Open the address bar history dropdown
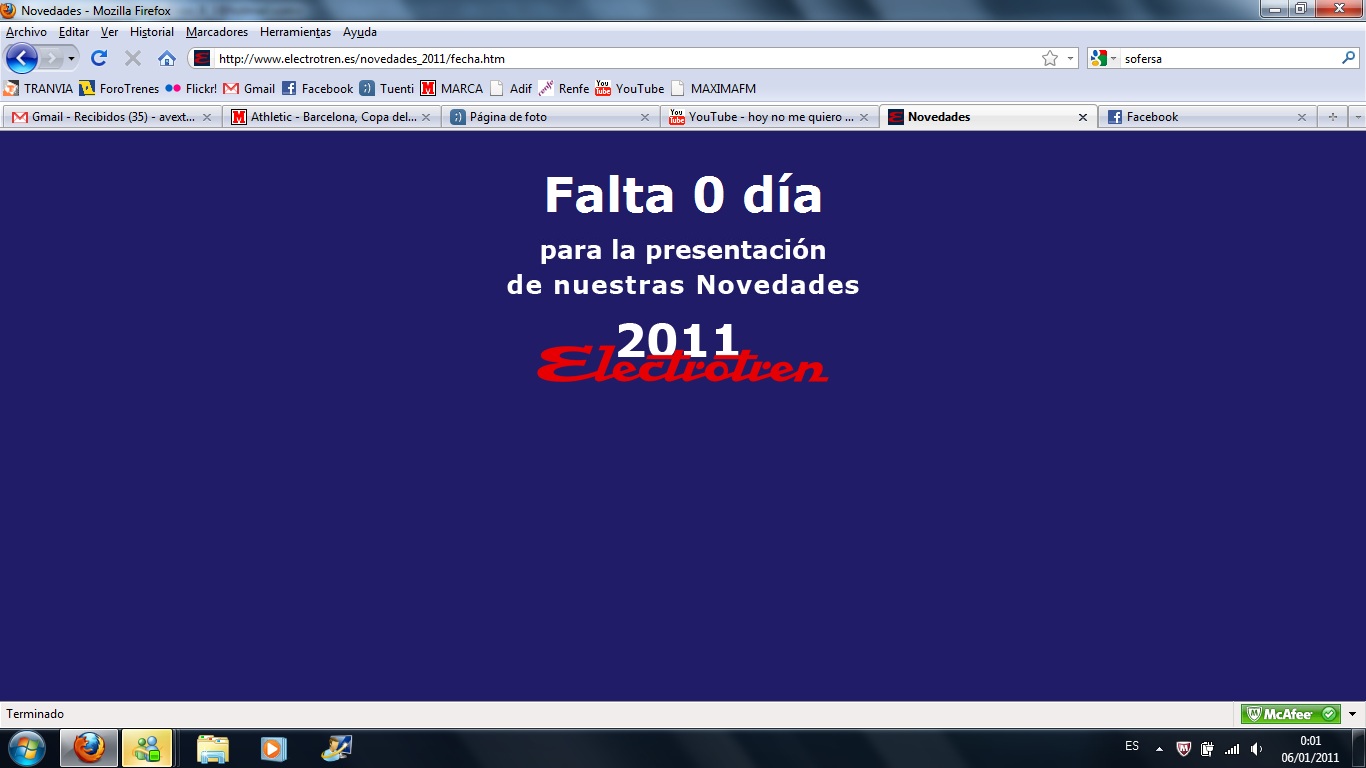 point(1070,58)
